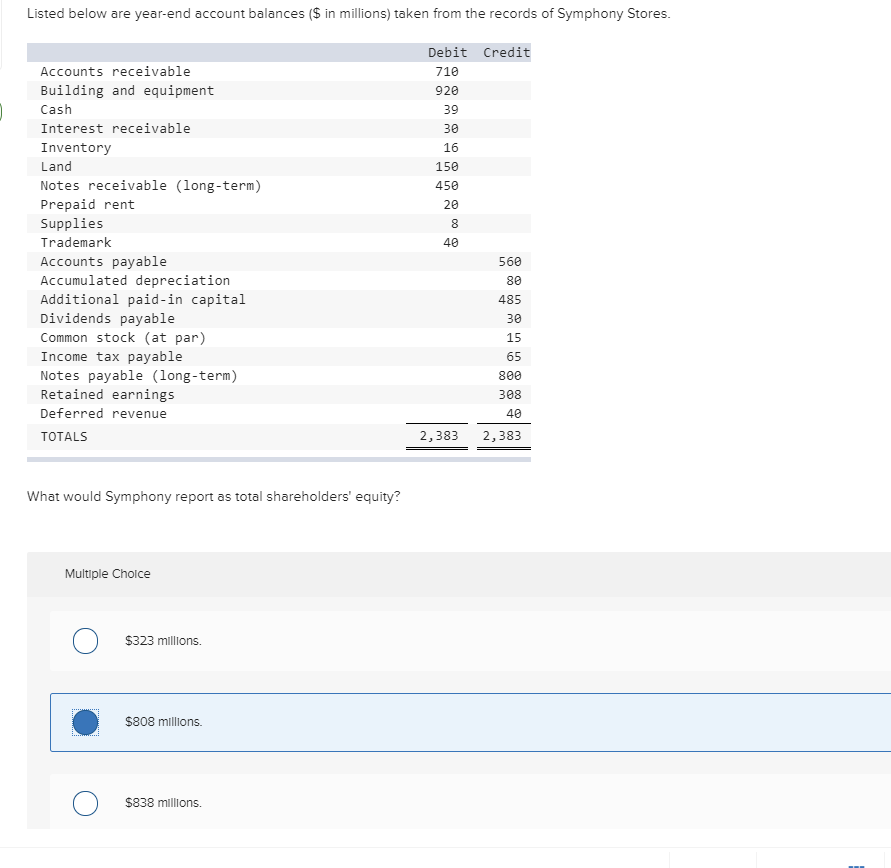Select the Common stock (at par) row
The image size is (891, 868).
pos(200,337)
